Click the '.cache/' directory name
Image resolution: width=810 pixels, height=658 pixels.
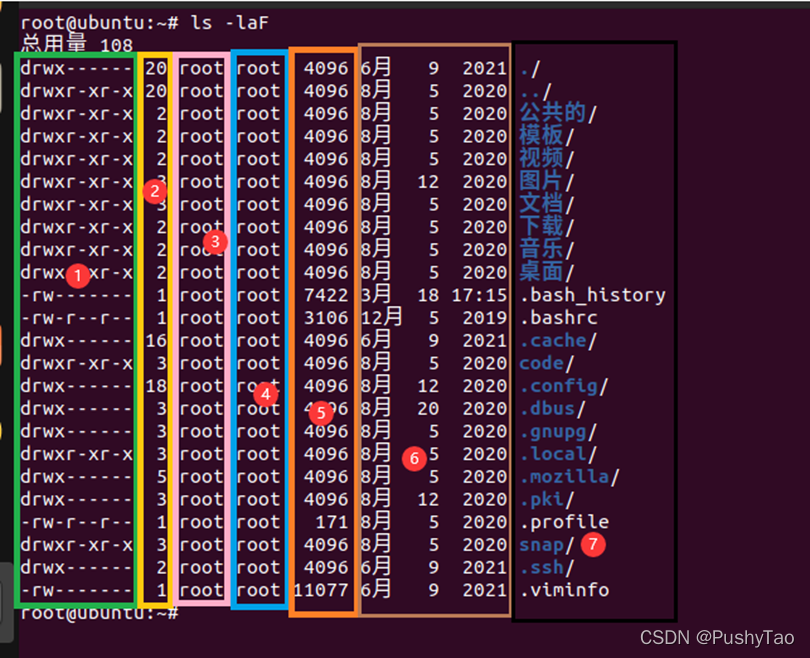point(558,341)
